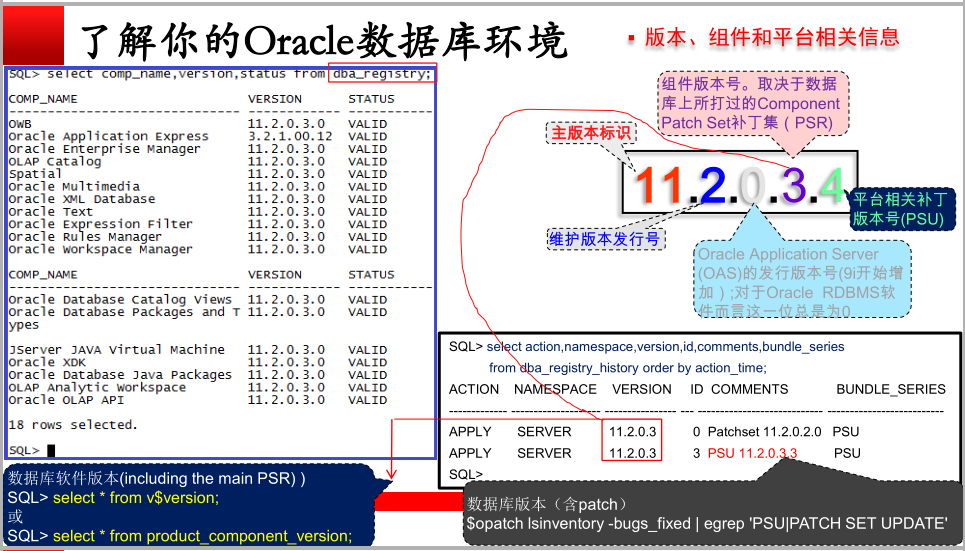Click the first STATUS column header

click(371, 99)
